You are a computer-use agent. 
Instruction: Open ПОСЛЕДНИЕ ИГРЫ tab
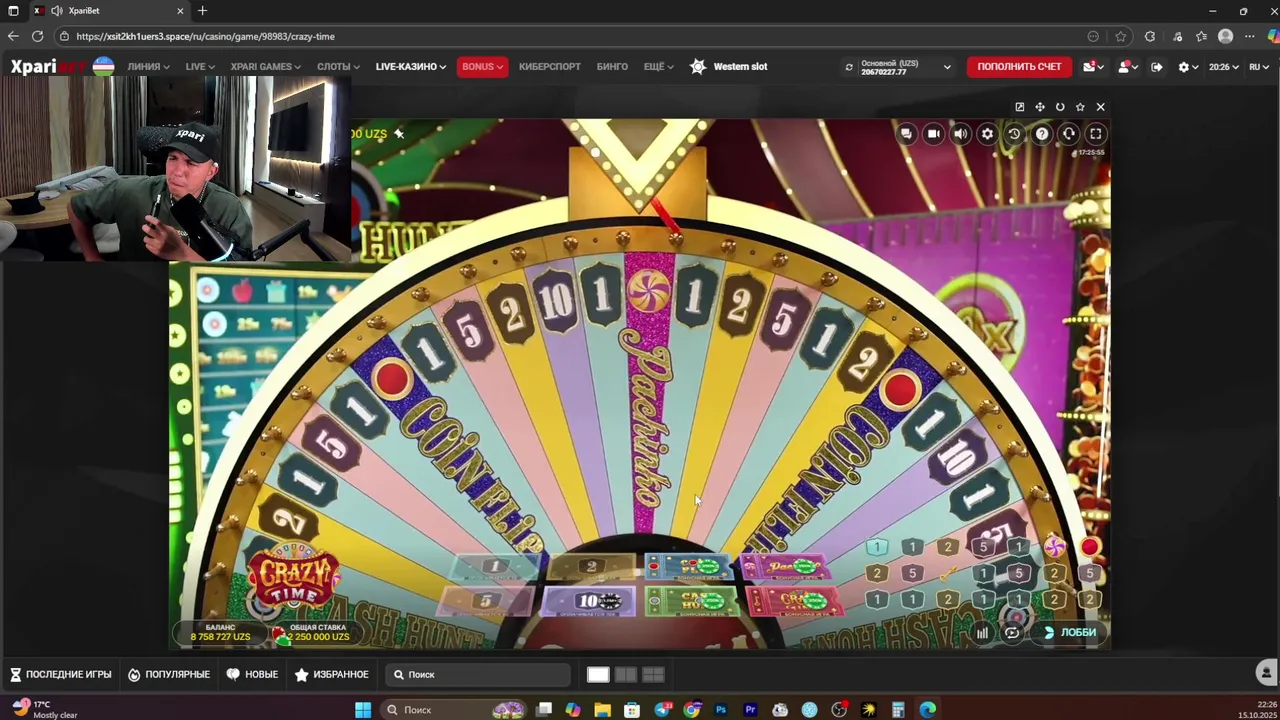pyautogui.click(x=60, y=675)
